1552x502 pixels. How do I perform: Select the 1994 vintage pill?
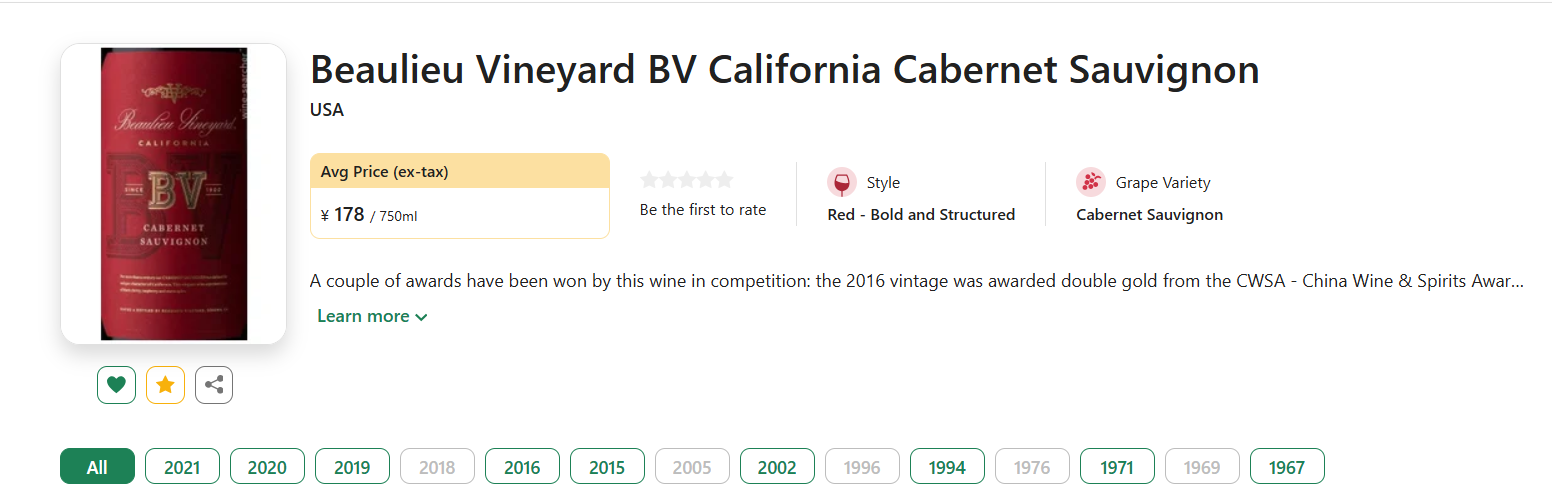coord(947,467)
